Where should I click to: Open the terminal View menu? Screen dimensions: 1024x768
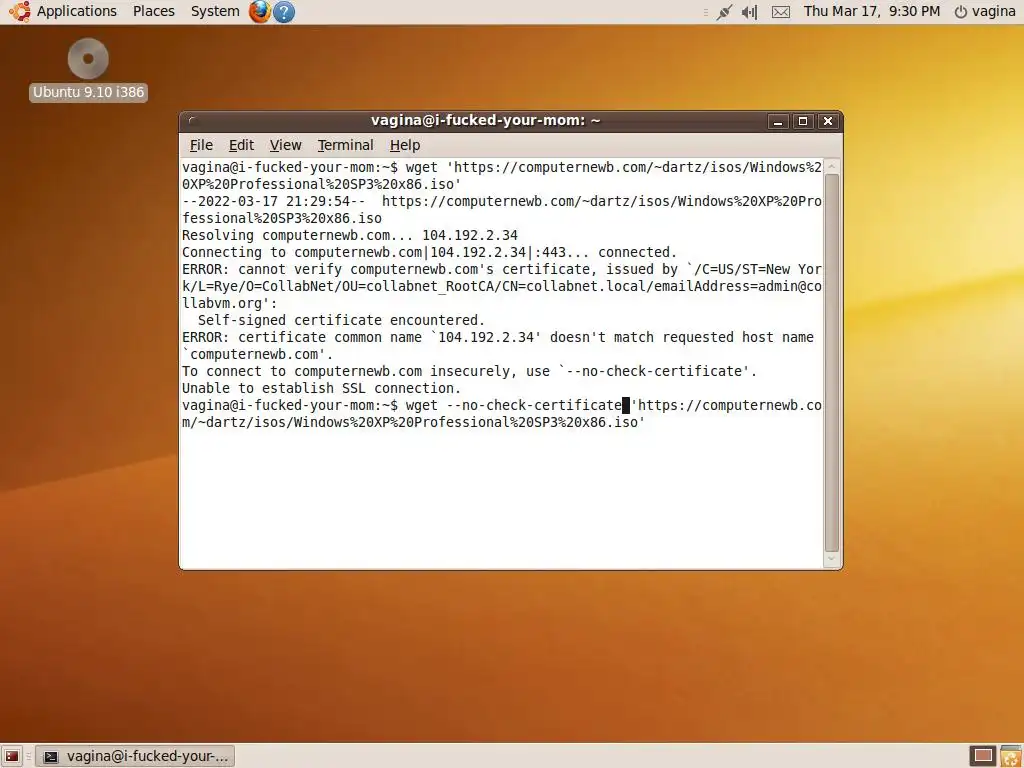click(x=285, y=145)
